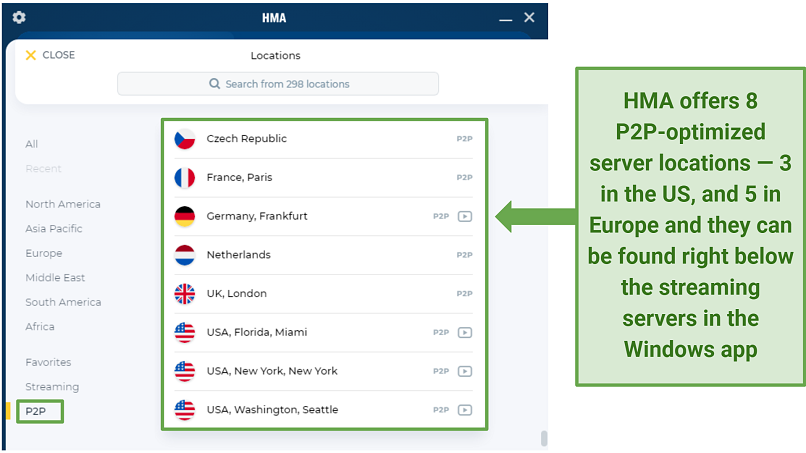Show Favorites locations
Screen dimensions: 806x453
[48, 363]
